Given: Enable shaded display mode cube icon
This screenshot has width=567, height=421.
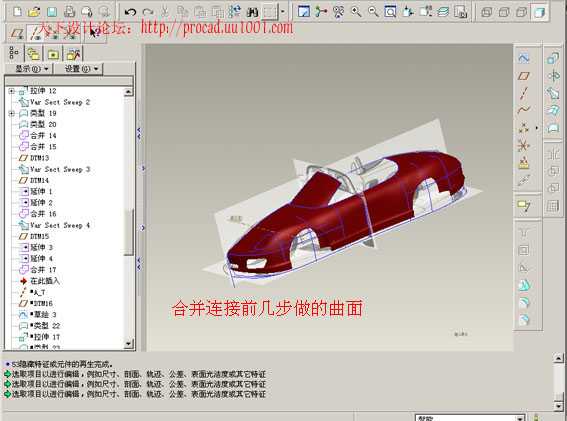Looking at the screenshot, I should coord(539,13).
